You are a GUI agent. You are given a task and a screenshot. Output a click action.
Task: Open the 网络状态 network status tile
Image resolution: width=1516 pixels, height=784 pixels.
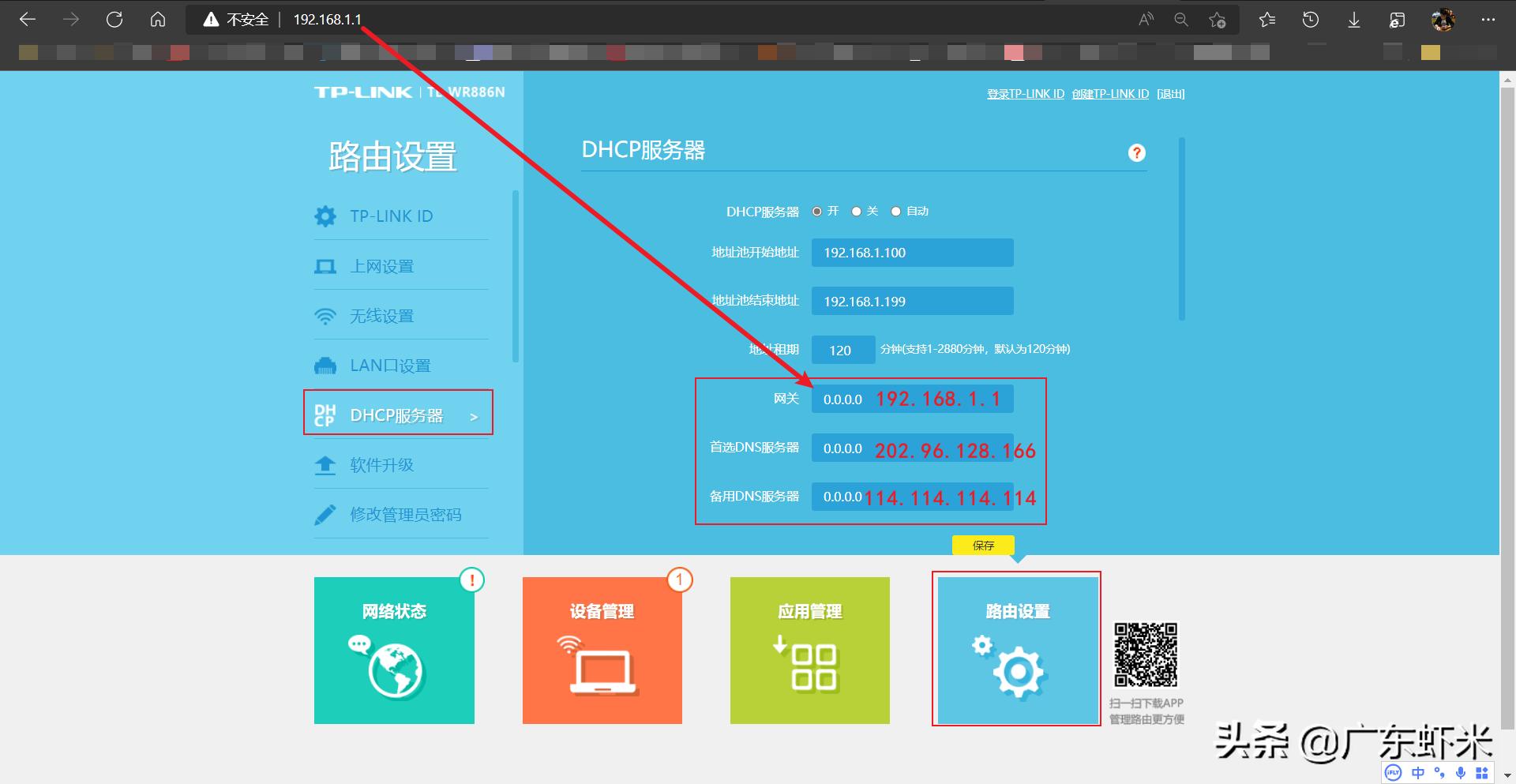pos(394,650)
